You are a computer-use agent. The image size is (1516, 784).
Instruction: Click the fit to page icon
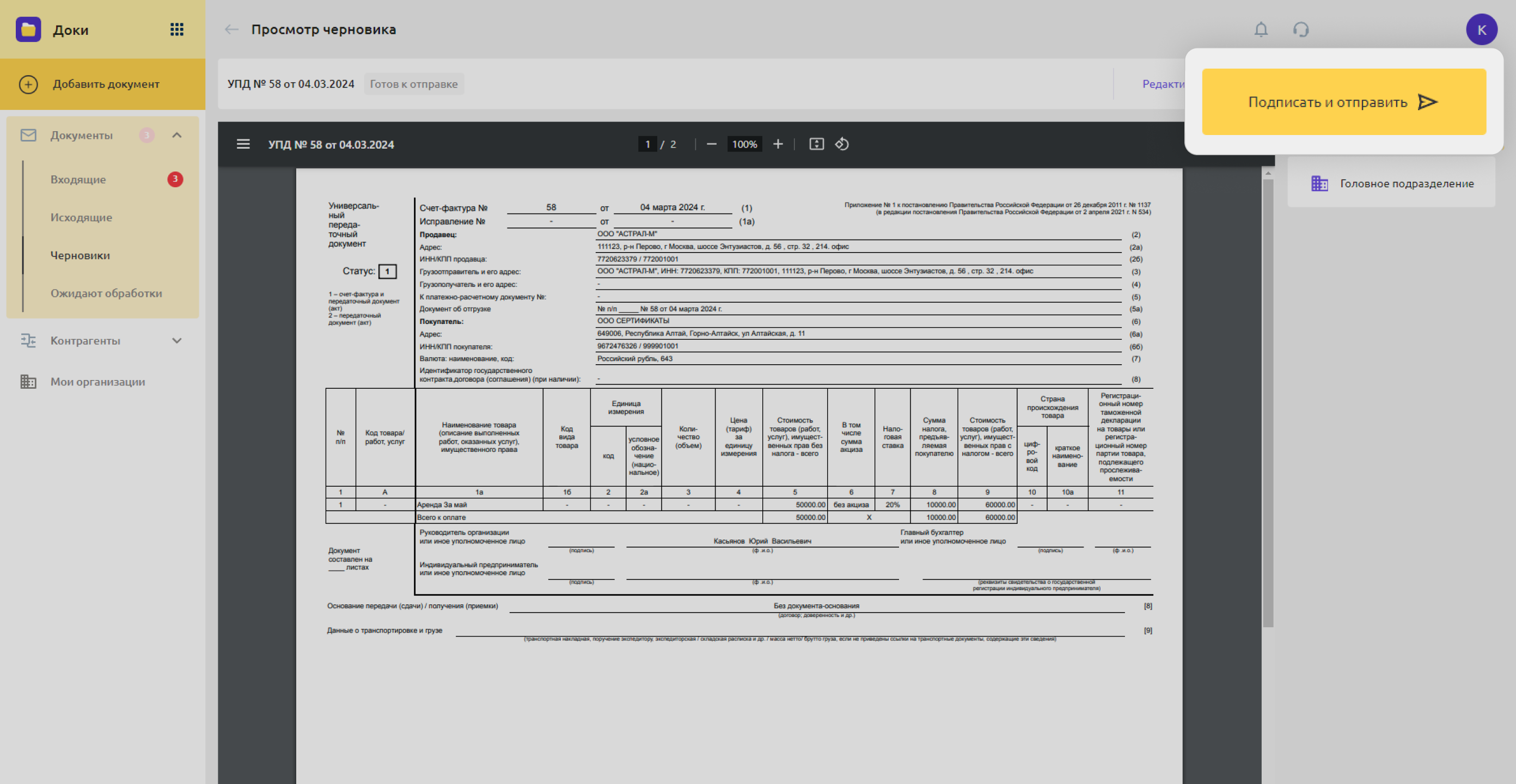click(x=816, y=144)
